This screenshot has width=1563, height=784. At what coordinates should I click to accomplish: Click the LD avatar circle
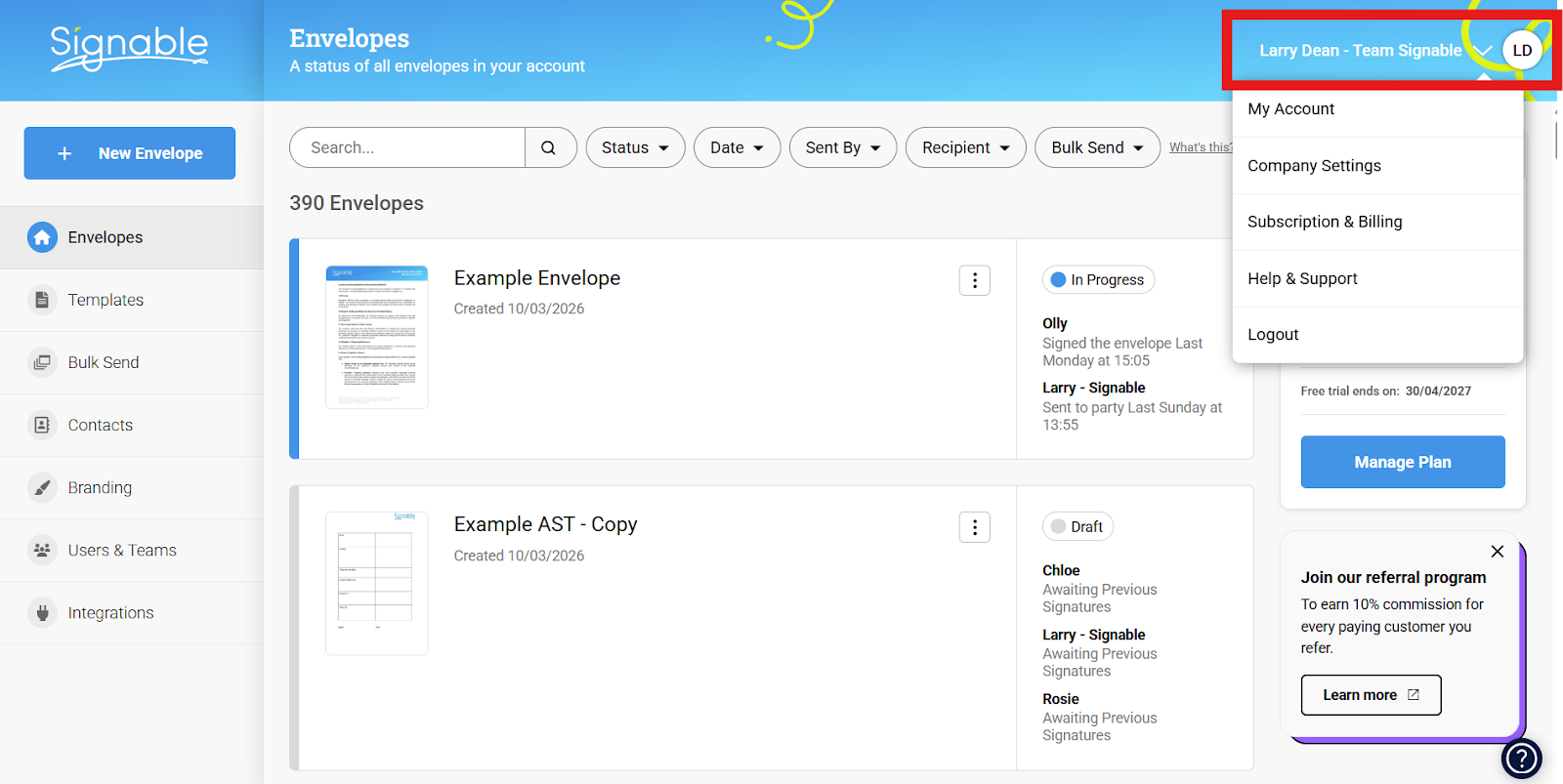pyautogui.click(x=1522, y=51)
